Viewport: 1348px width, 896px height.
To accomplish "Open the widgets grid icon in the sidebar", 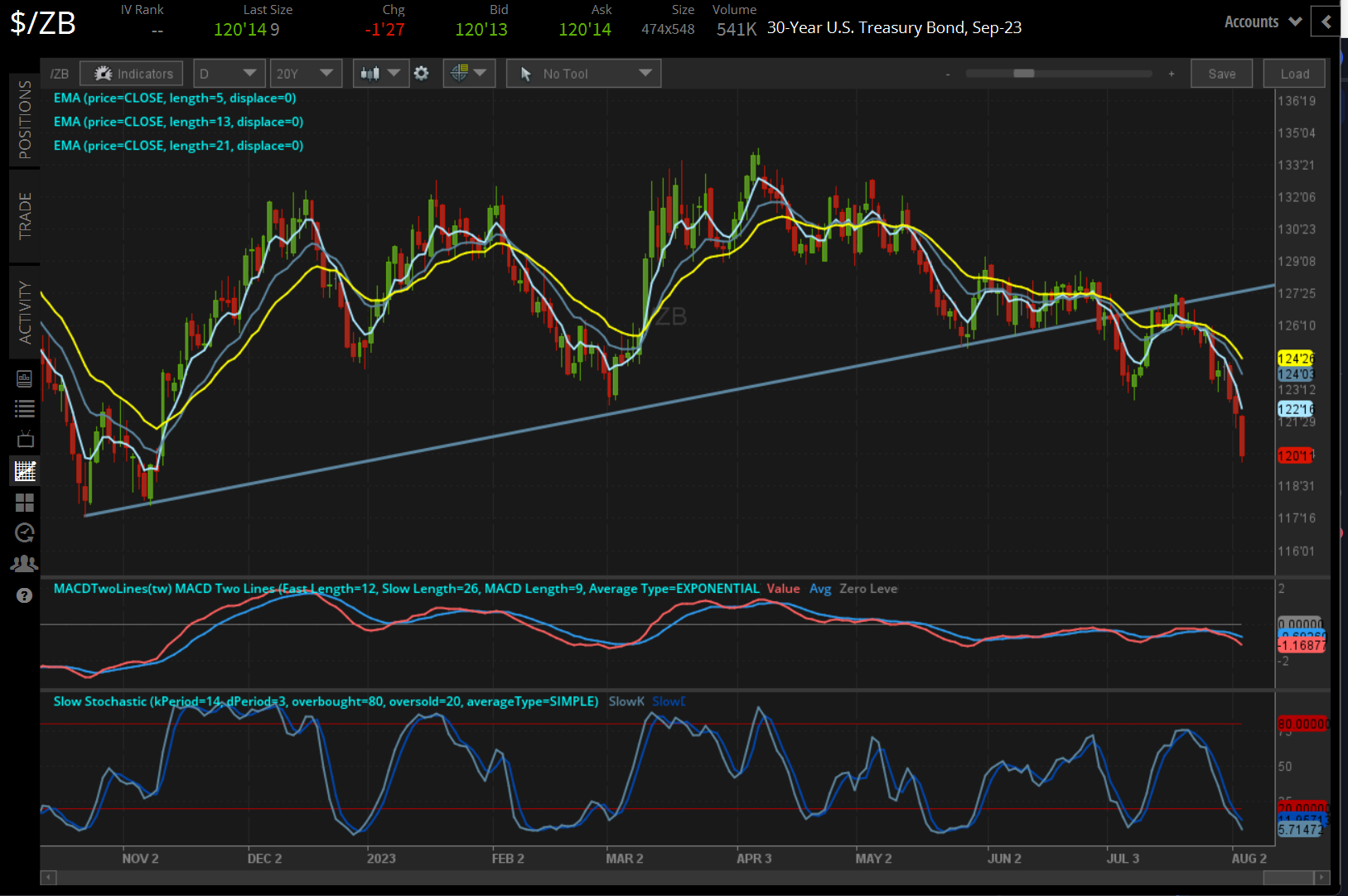I will click(24, 502).
